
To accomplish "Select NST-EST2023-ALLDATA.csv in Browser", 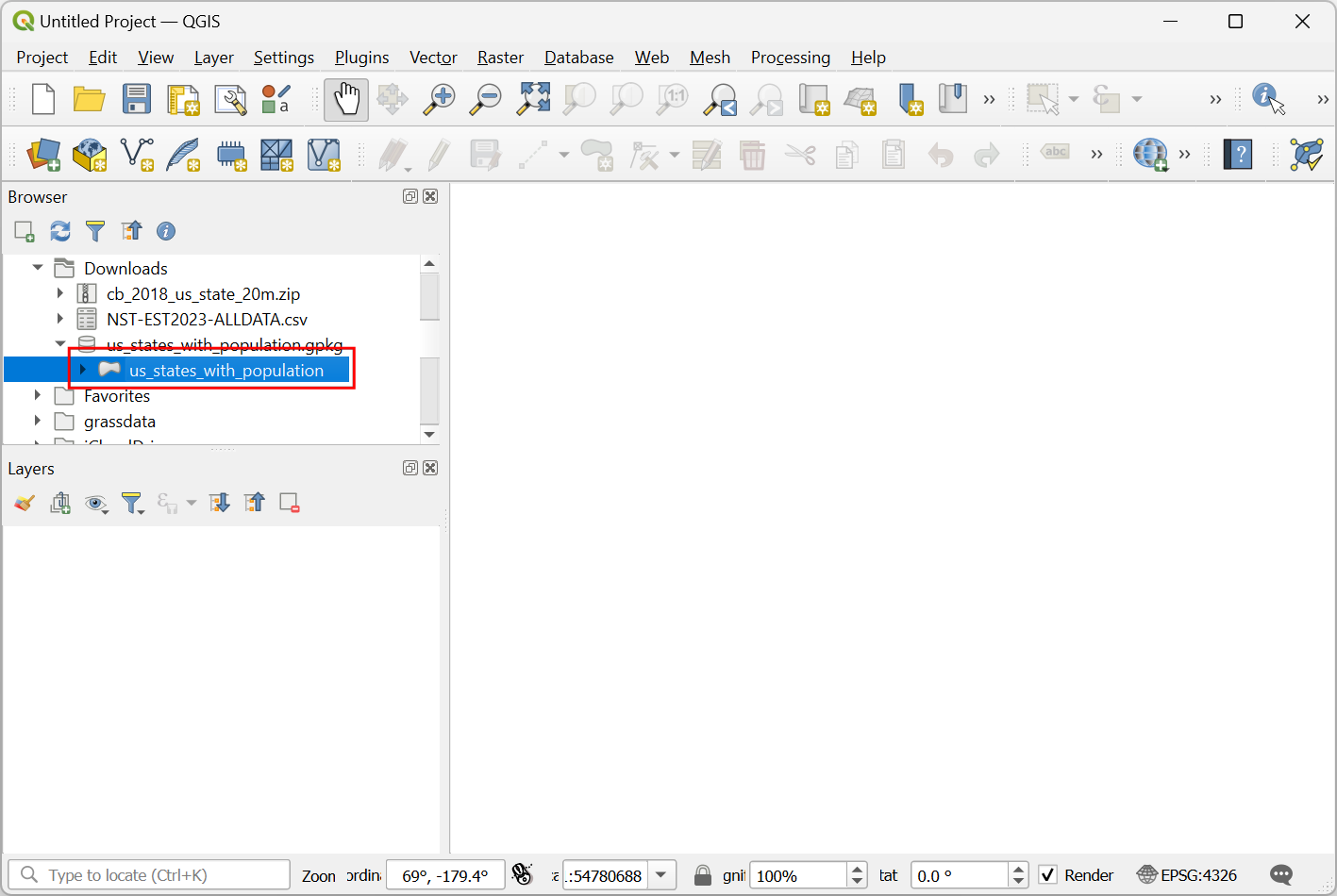I will pos(207,320).
